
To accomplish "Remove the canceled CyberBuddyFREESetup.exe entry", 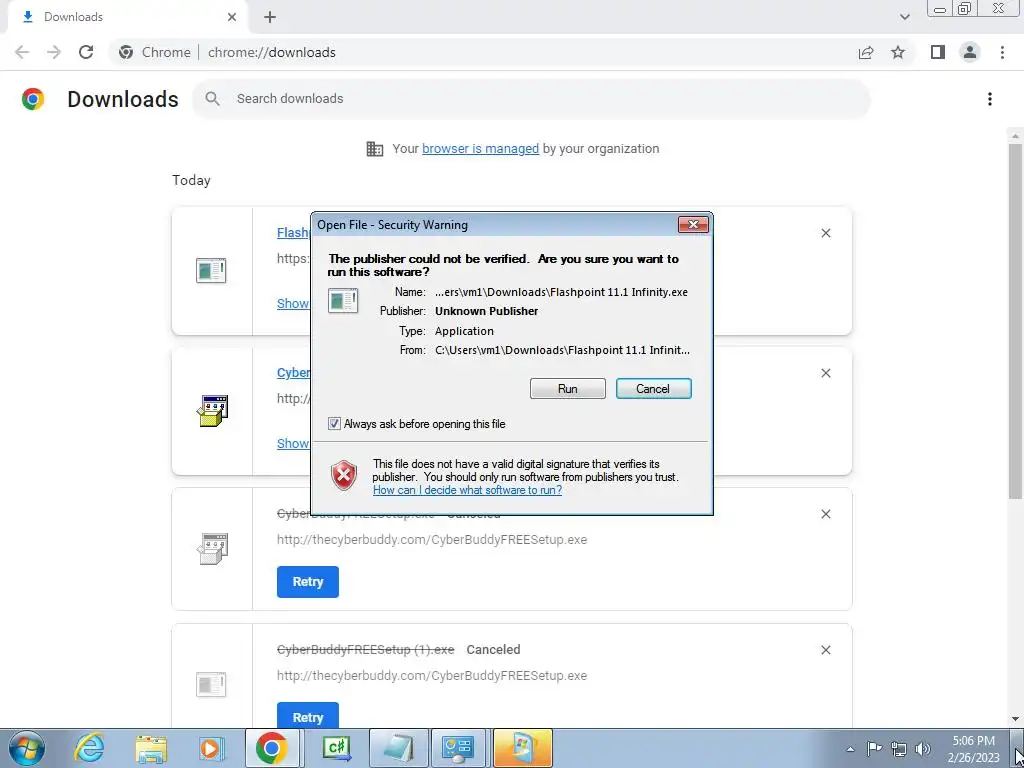I will coord(825,514).
